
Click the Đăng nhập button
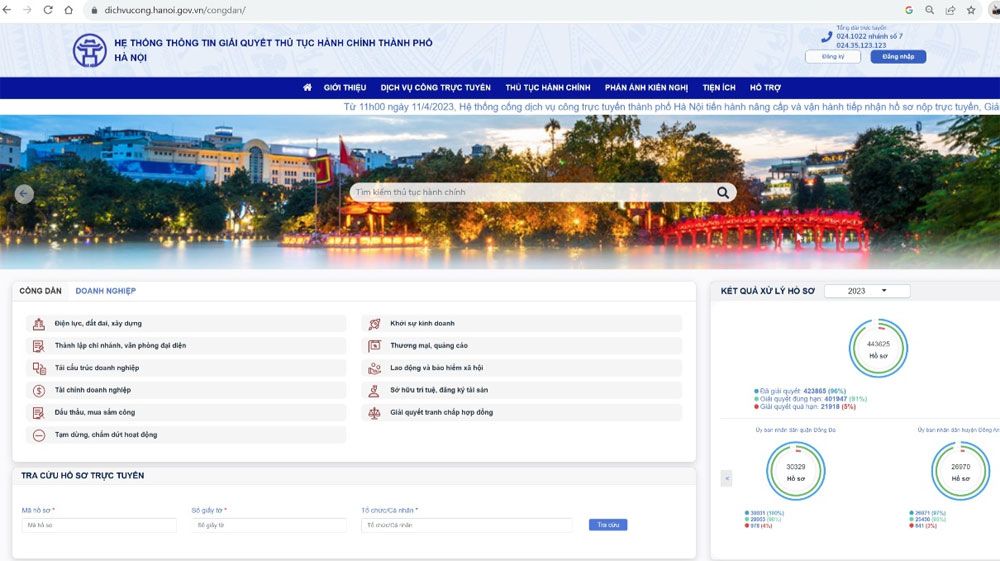point(898,57)
